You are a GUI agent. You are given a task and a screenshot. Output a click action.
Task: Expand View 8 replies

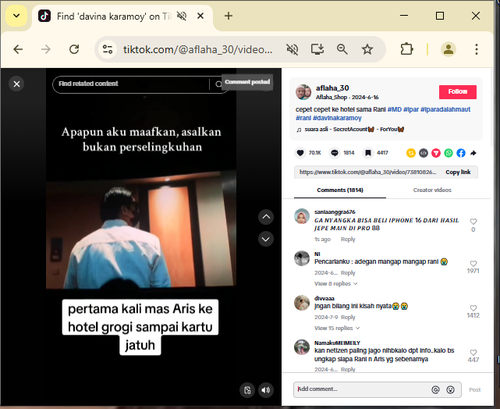(336, 284)
